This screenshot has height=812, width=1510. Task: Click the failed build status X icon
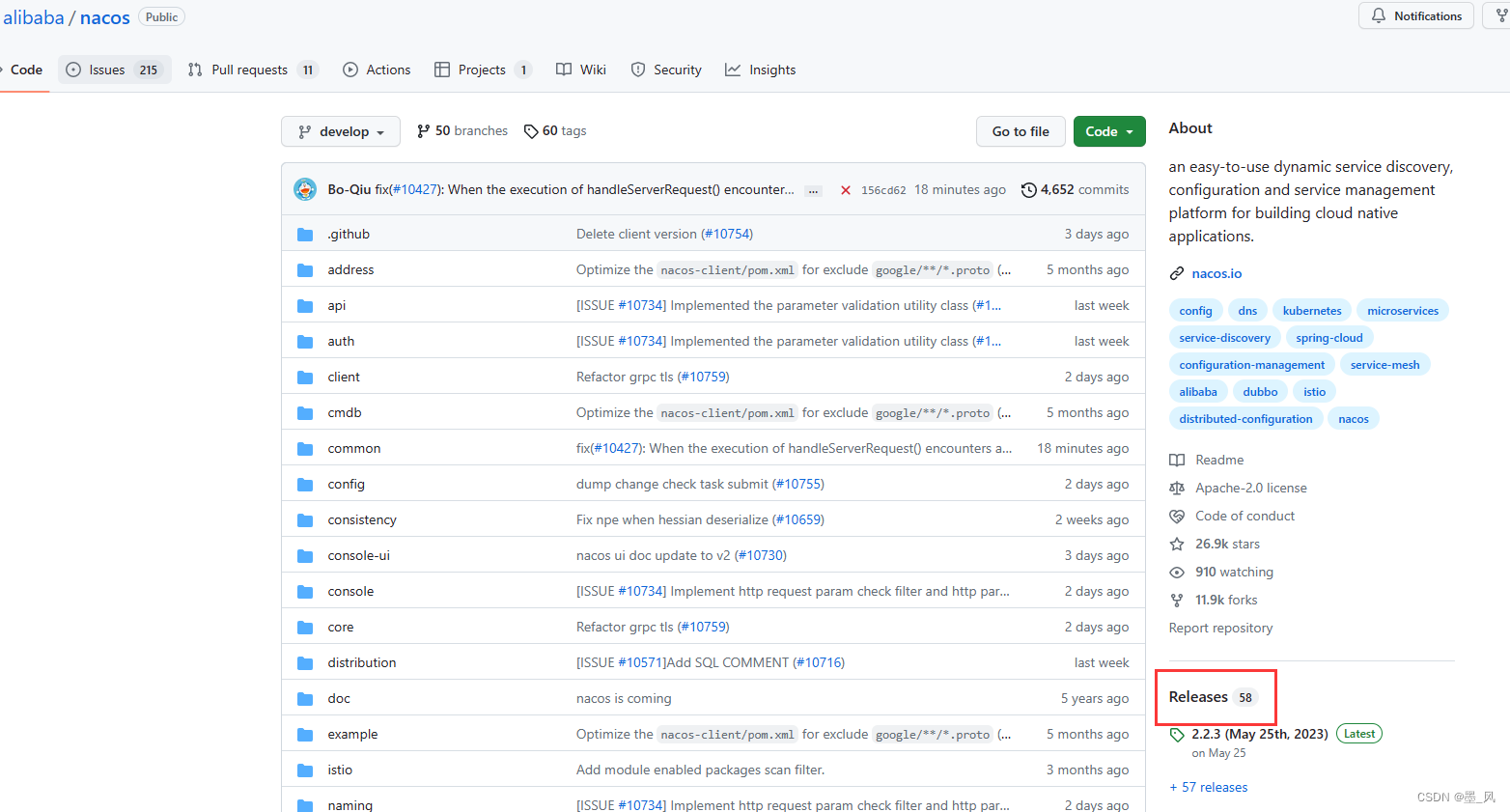point(846,190)
